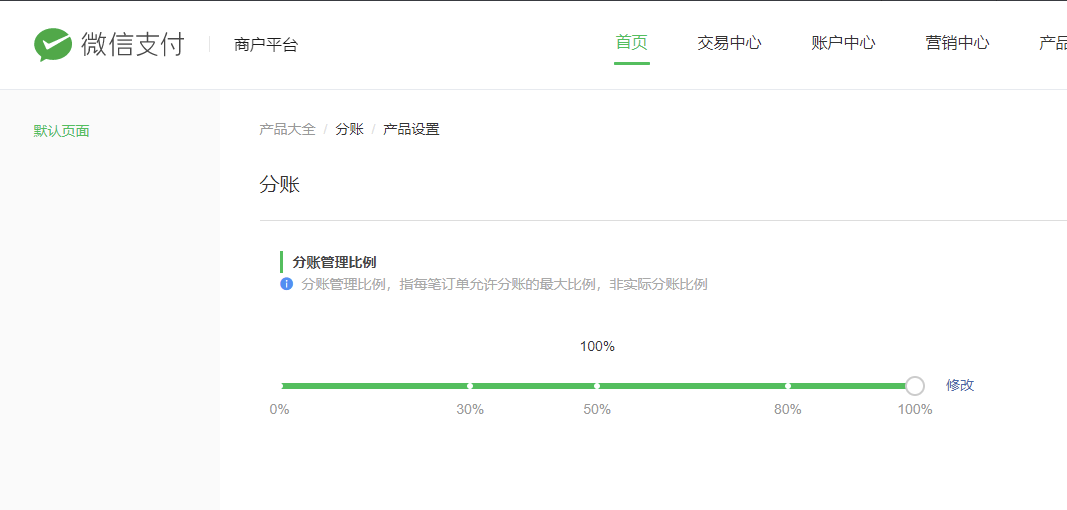Click the 80% label under slider
This screenshot has height=510, width=1067.
[787, 410]
